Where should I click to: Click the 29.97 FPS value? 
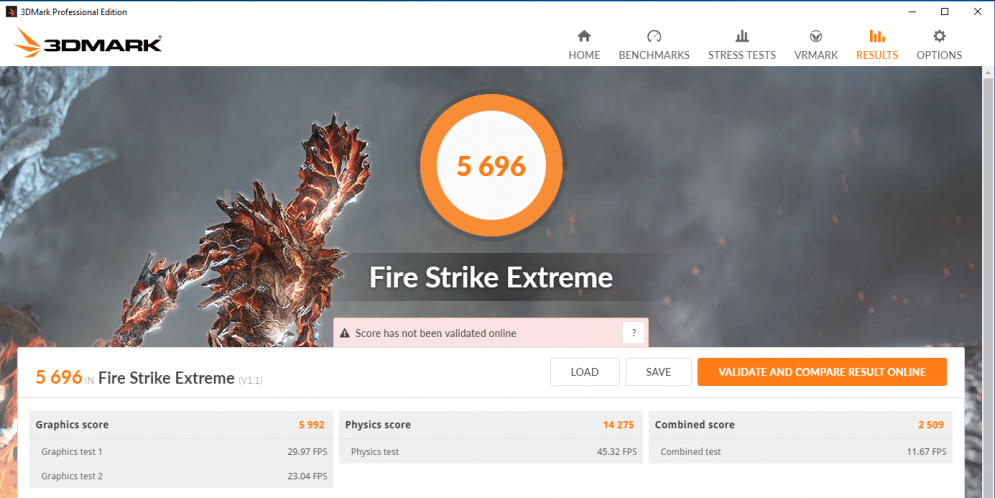click(307, 452)
